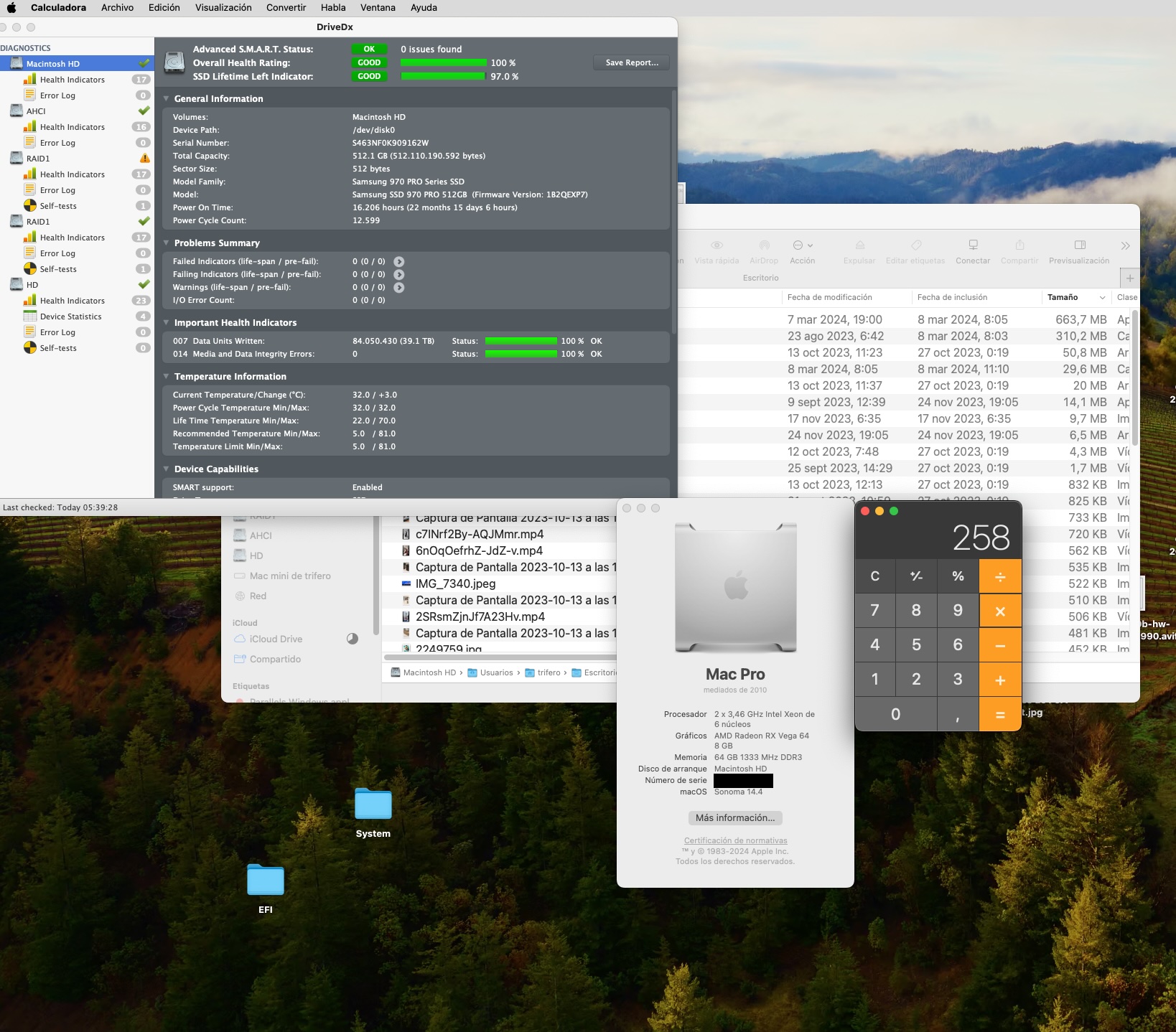This screenshot has height=1032, width=1176.
Task: Click calculator multiply key
Action: click(x=1000, y=611)
